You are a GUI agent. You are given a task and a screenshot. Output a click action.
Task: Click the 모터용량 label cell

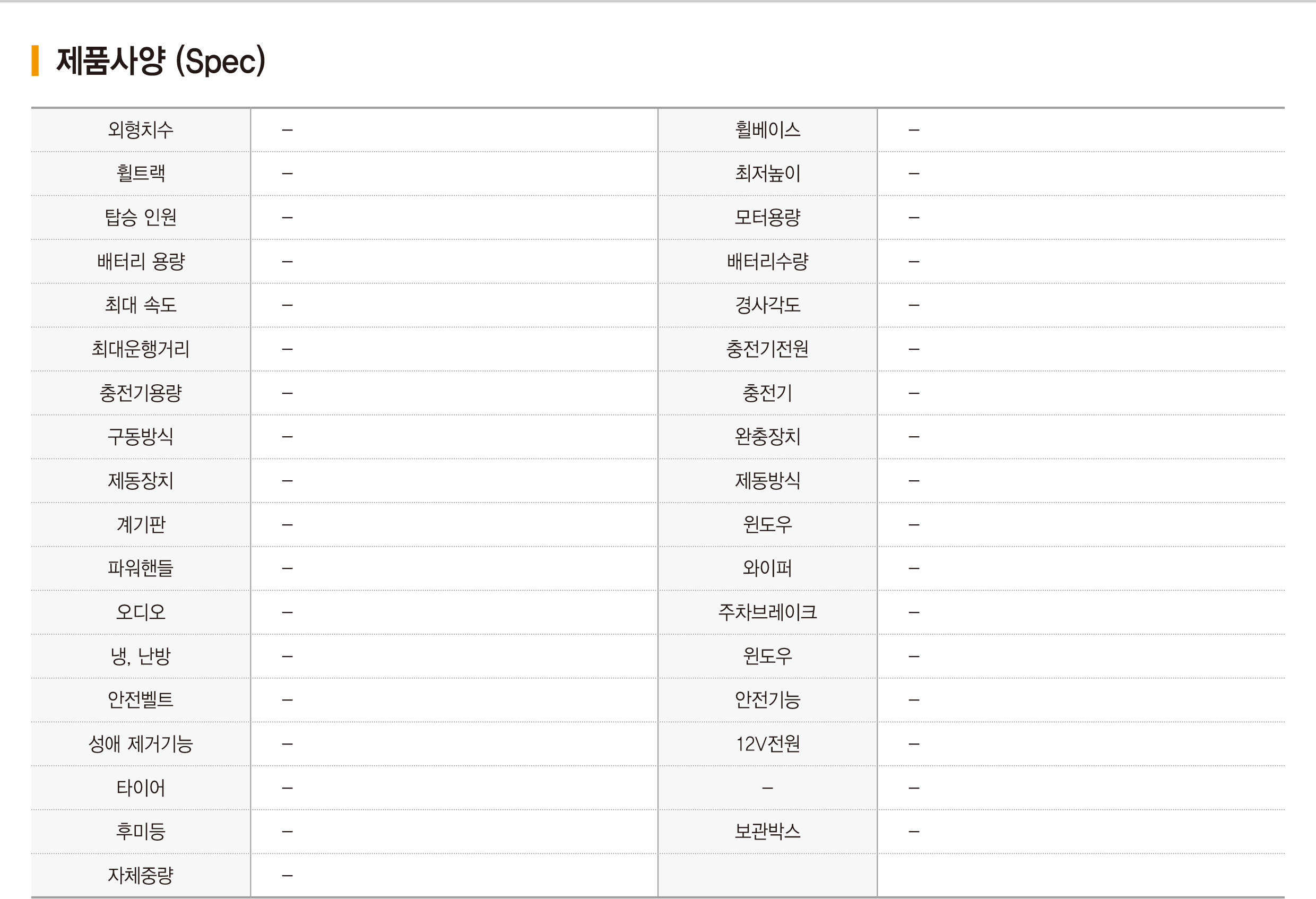tap(767, 218)
